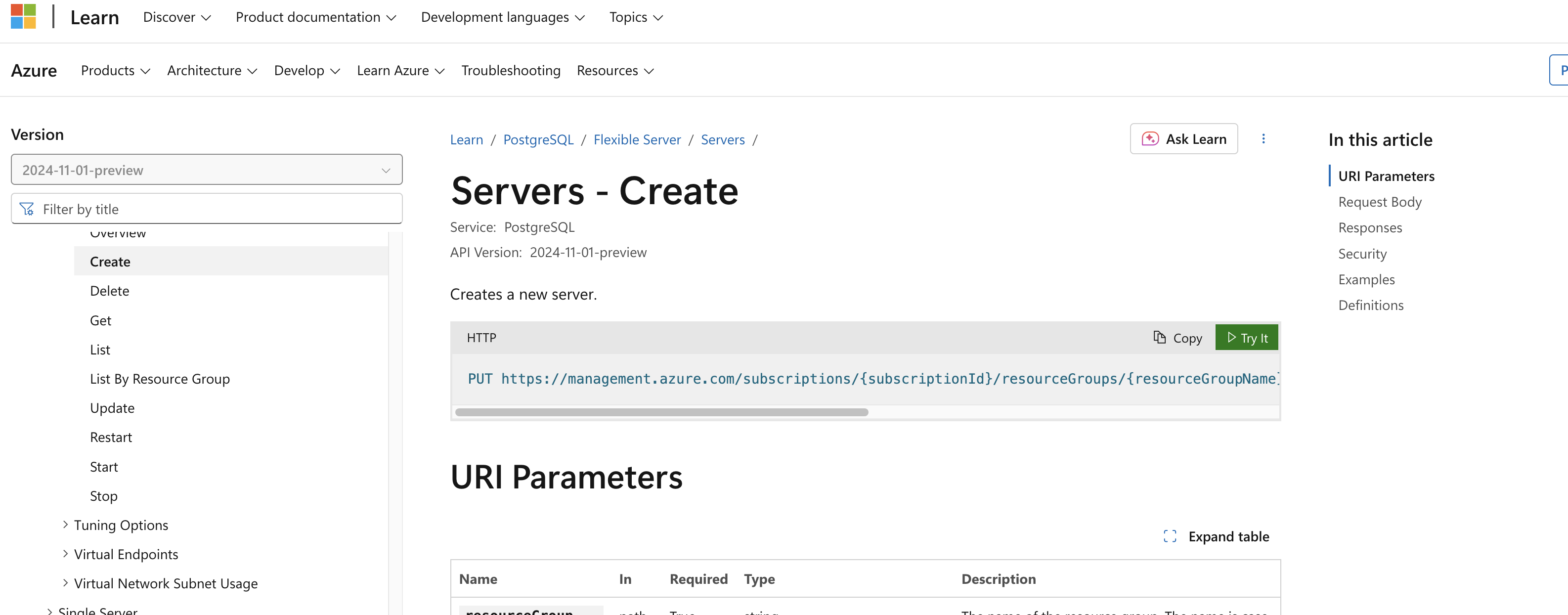Image resolution: width=1568 pixels, height=615 pixels.
Task: Click the Ask Learn sparkle icon
Action: (1149, 139)
